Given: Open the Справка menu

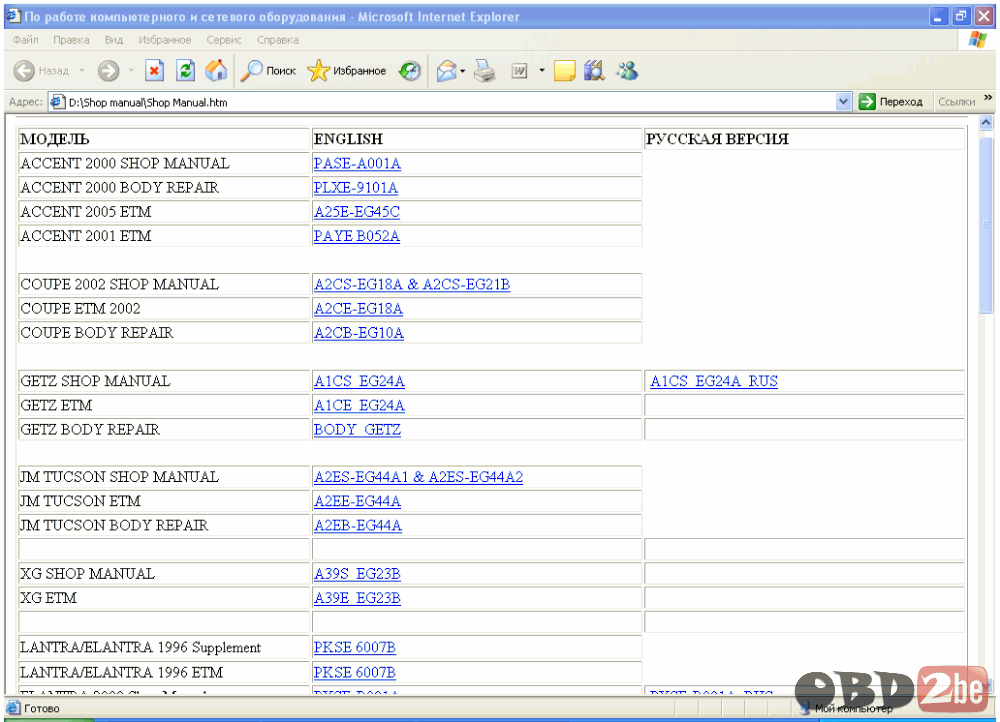Looking at the screenshot, I should [278, 40].
